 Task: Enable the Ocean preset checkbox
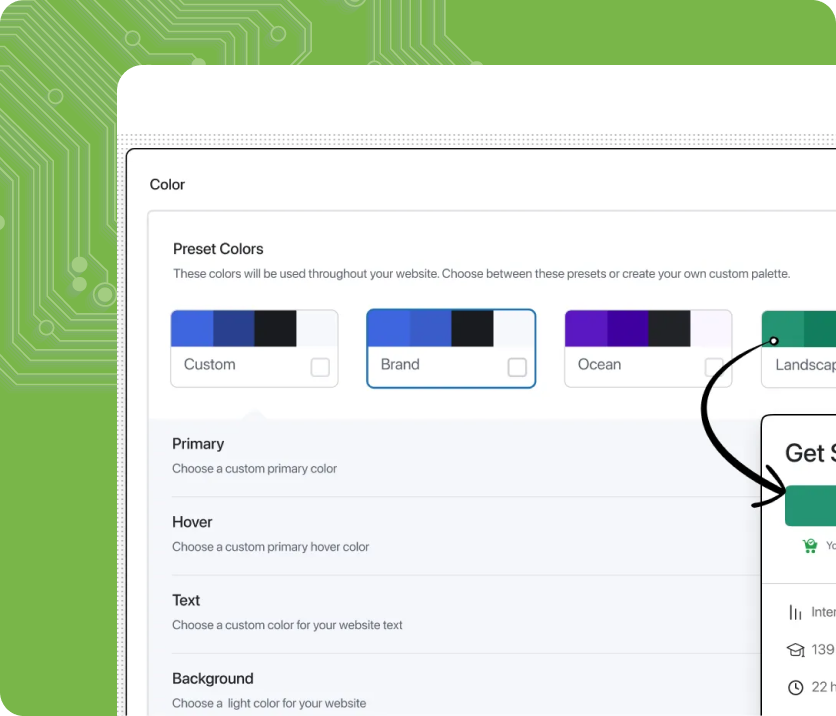coord(713,367)
